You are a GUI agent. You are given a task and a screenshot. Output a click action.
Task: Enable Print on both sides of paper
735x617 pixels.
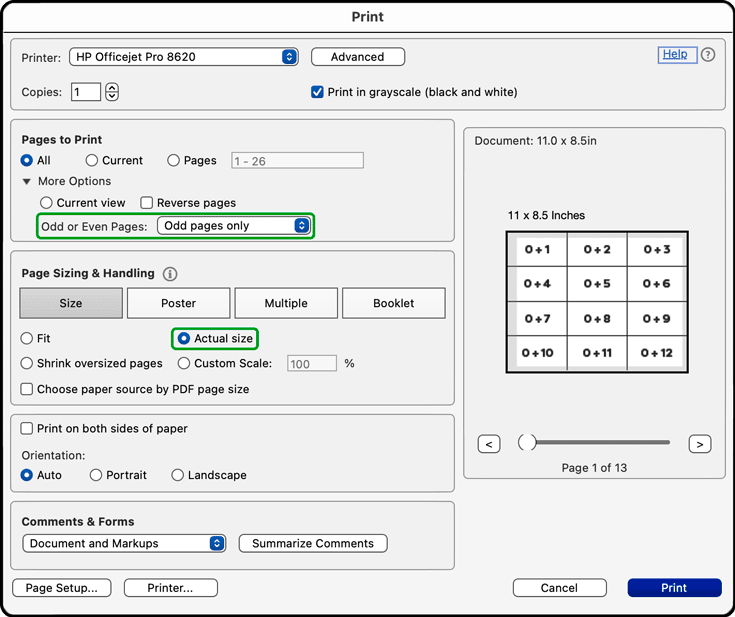coord(27,429)
